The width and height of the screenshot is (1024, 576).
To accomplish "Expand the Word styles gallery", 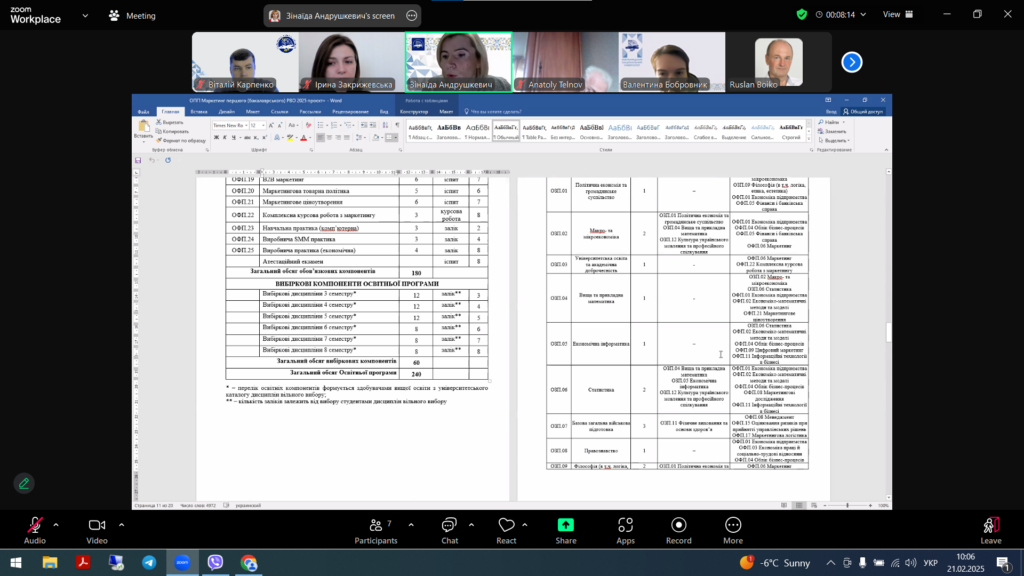I will (810, 138).
